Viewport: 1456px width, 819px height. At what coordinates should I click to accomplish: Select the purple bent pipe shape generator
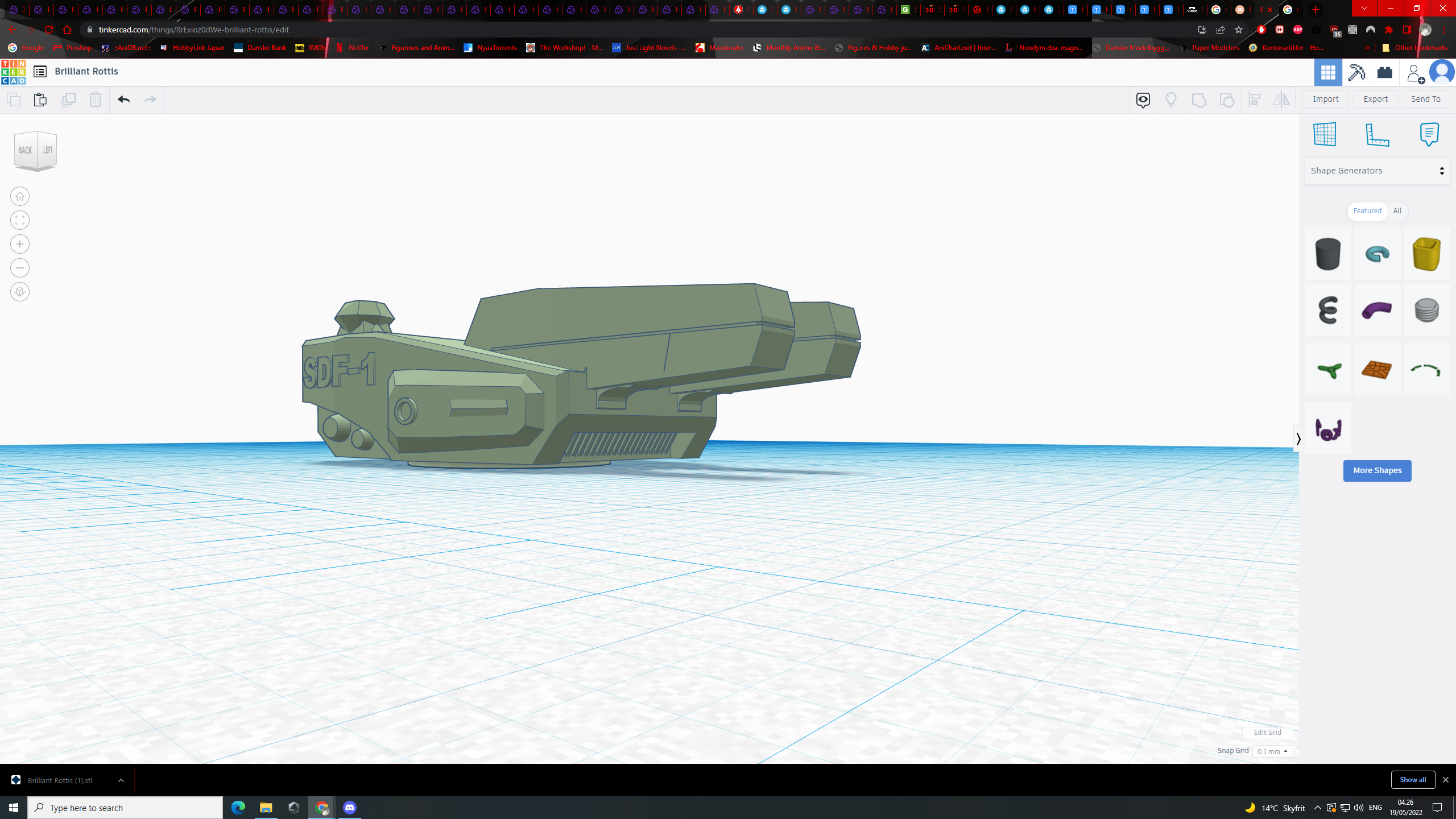[x=1377, y=311]
